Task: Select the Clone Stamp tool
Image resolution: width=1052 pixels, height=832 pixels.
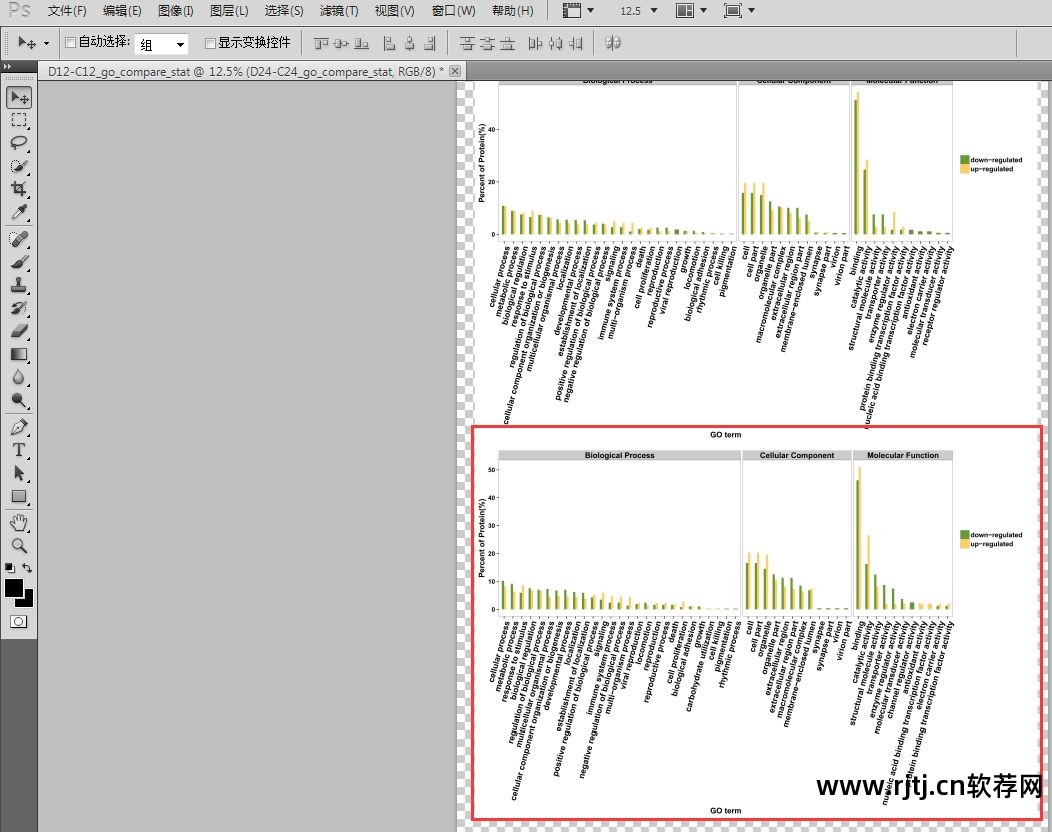Action: [x=19, y=285]
